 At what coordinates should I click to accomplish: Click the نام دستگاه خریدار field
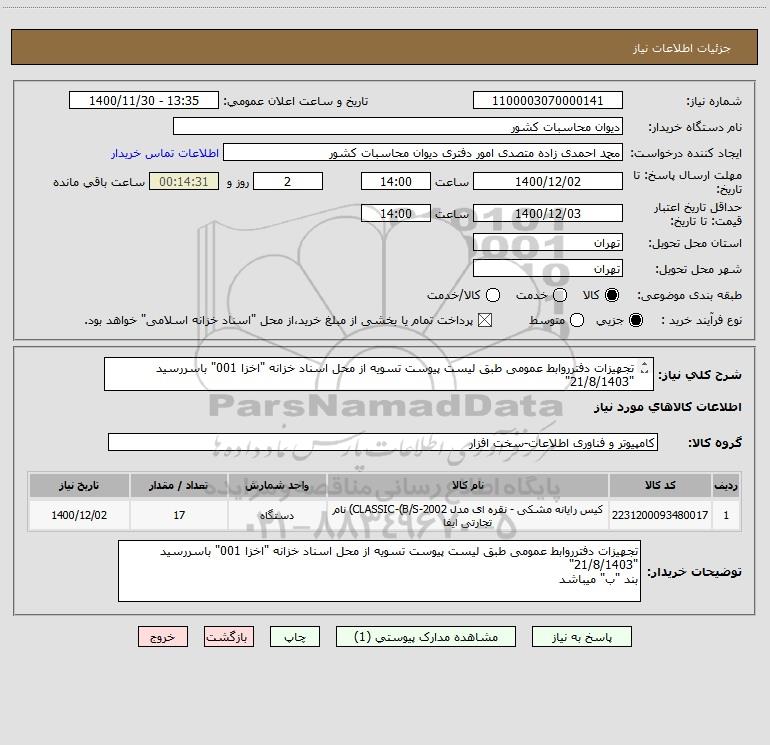[398, 127]
